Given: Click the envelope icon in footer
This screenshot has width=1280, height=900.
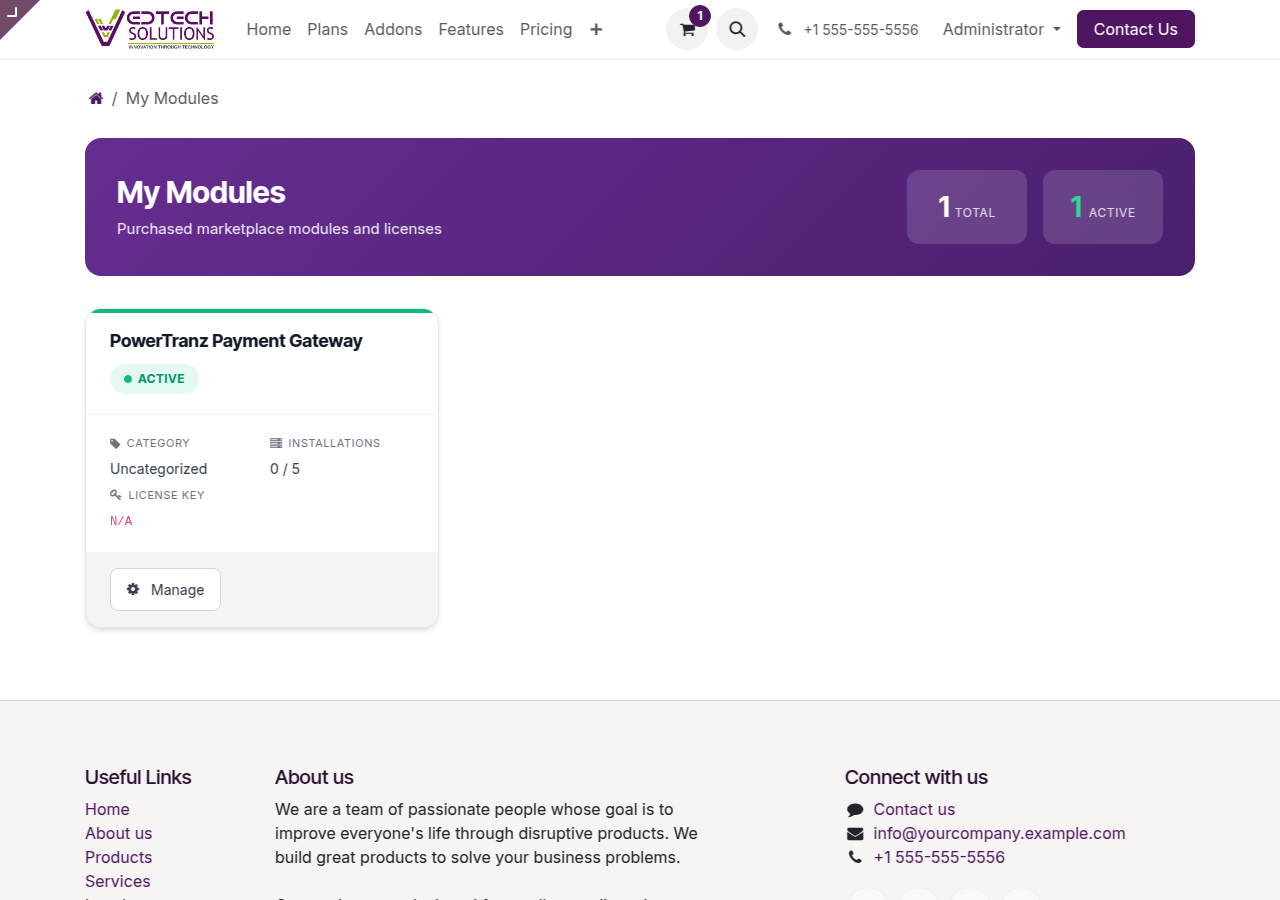Looking at the screenshot, I should (x=855, y=834).
